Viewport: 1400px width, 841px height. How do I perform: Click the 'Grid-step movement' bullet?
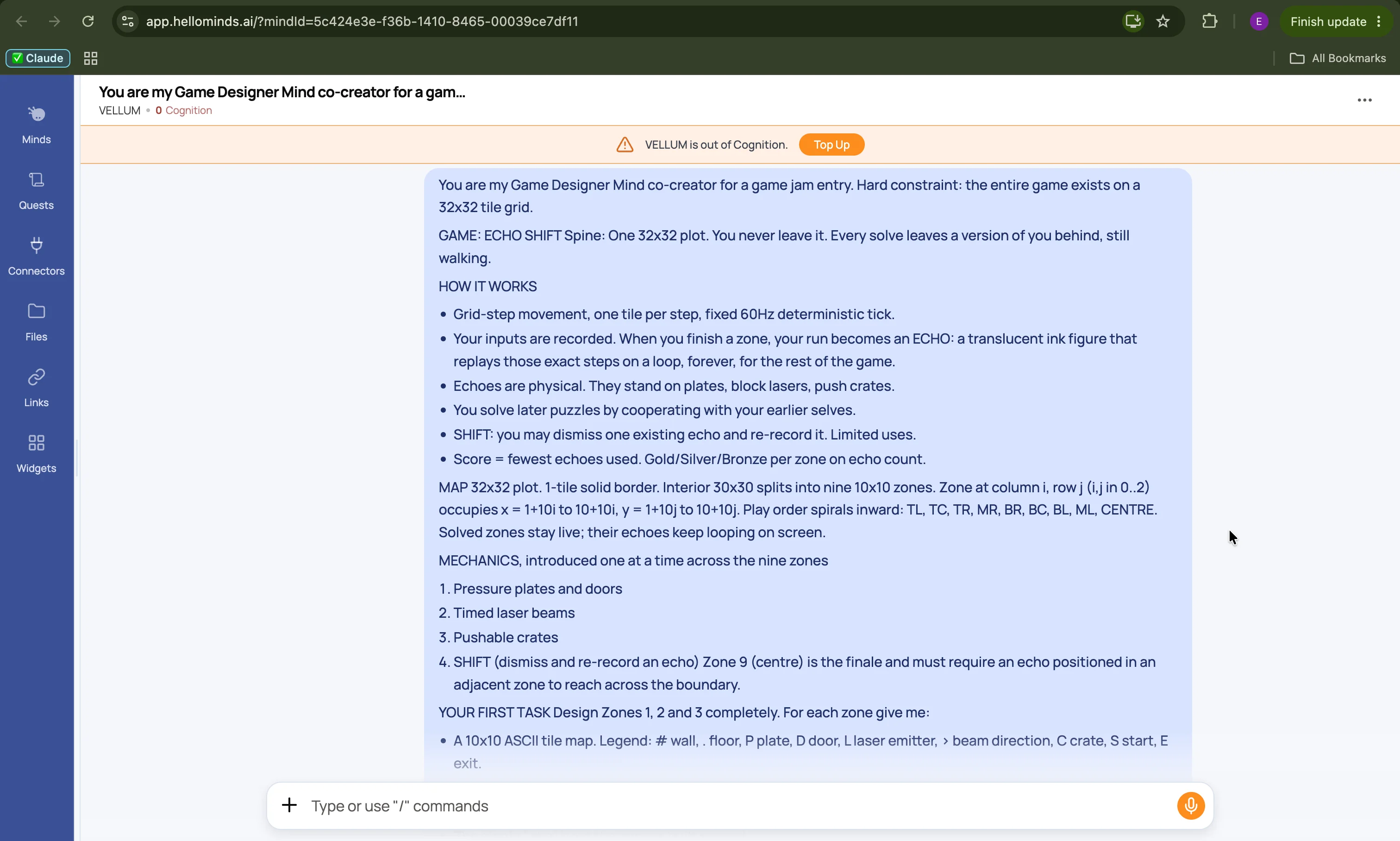(674, 314)
